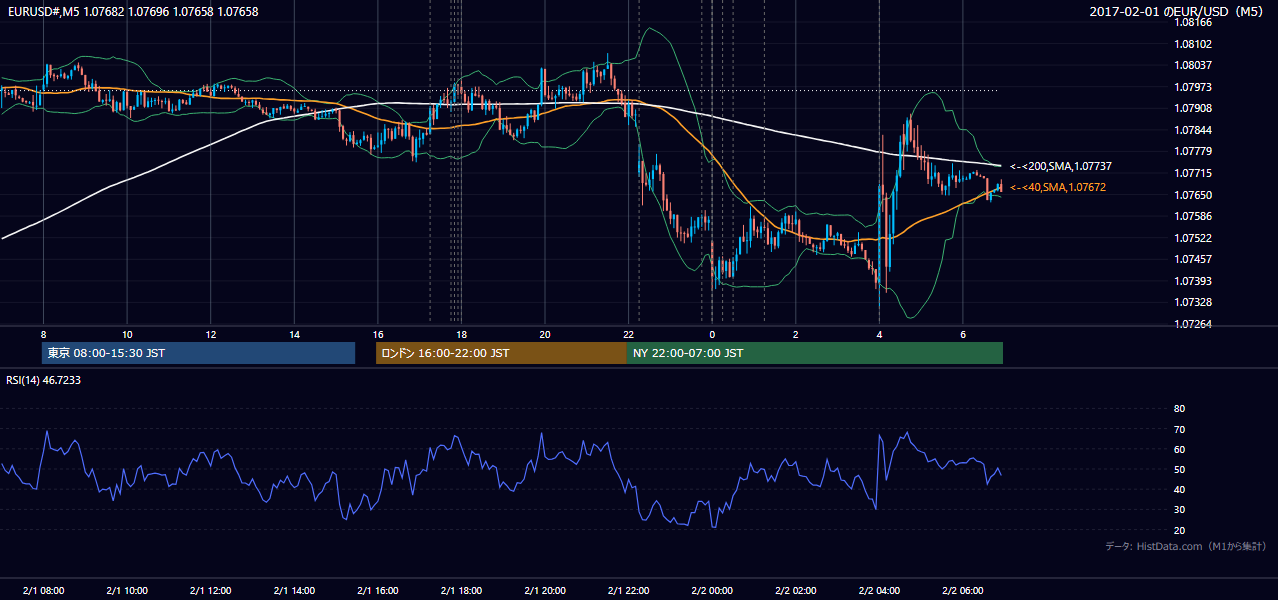Select the ロンドン 16:00-22:00 JST session bar
This screenshot has height=600, width=1278.
(x=501, y=353)
